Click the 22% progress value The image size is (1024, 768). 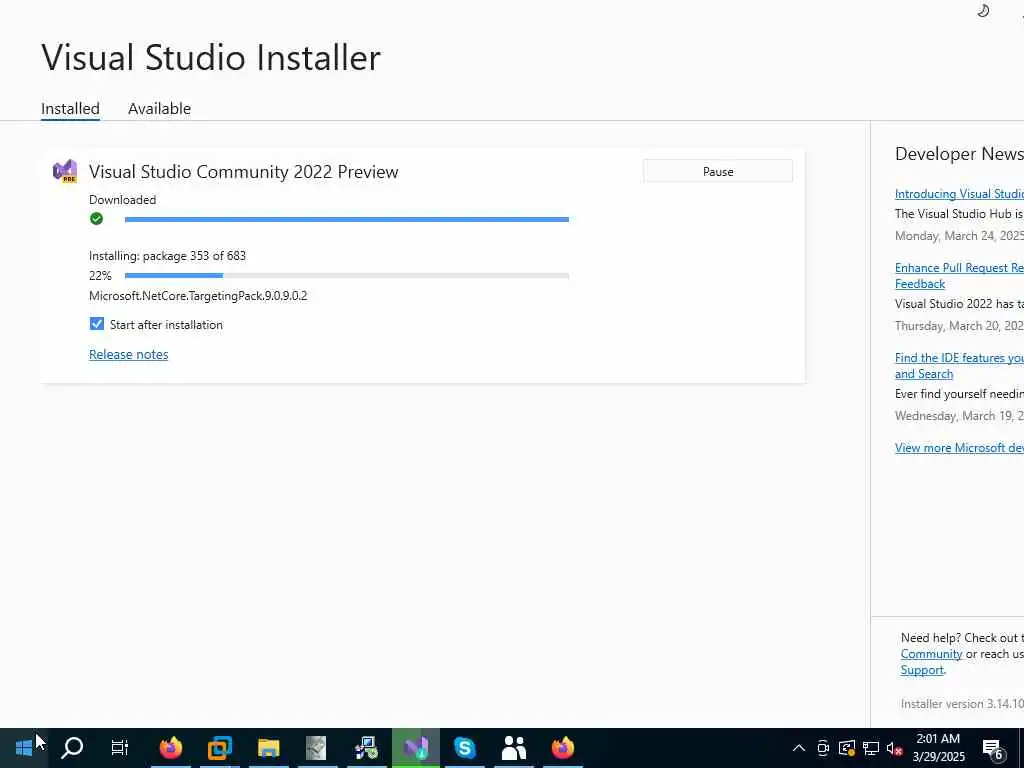(101, 276)
